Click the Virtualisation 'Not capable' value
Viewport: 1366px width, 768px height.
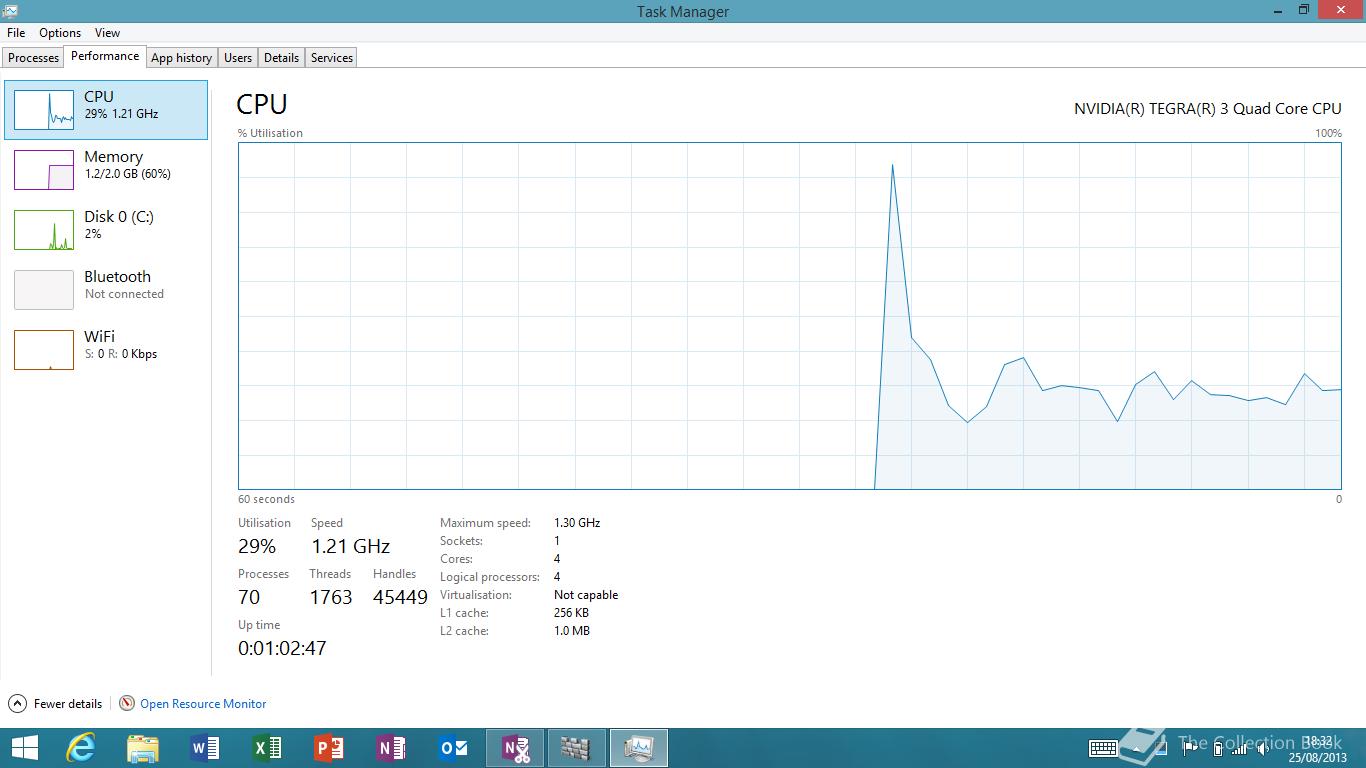pyautogui.click(x=586, y=595)
